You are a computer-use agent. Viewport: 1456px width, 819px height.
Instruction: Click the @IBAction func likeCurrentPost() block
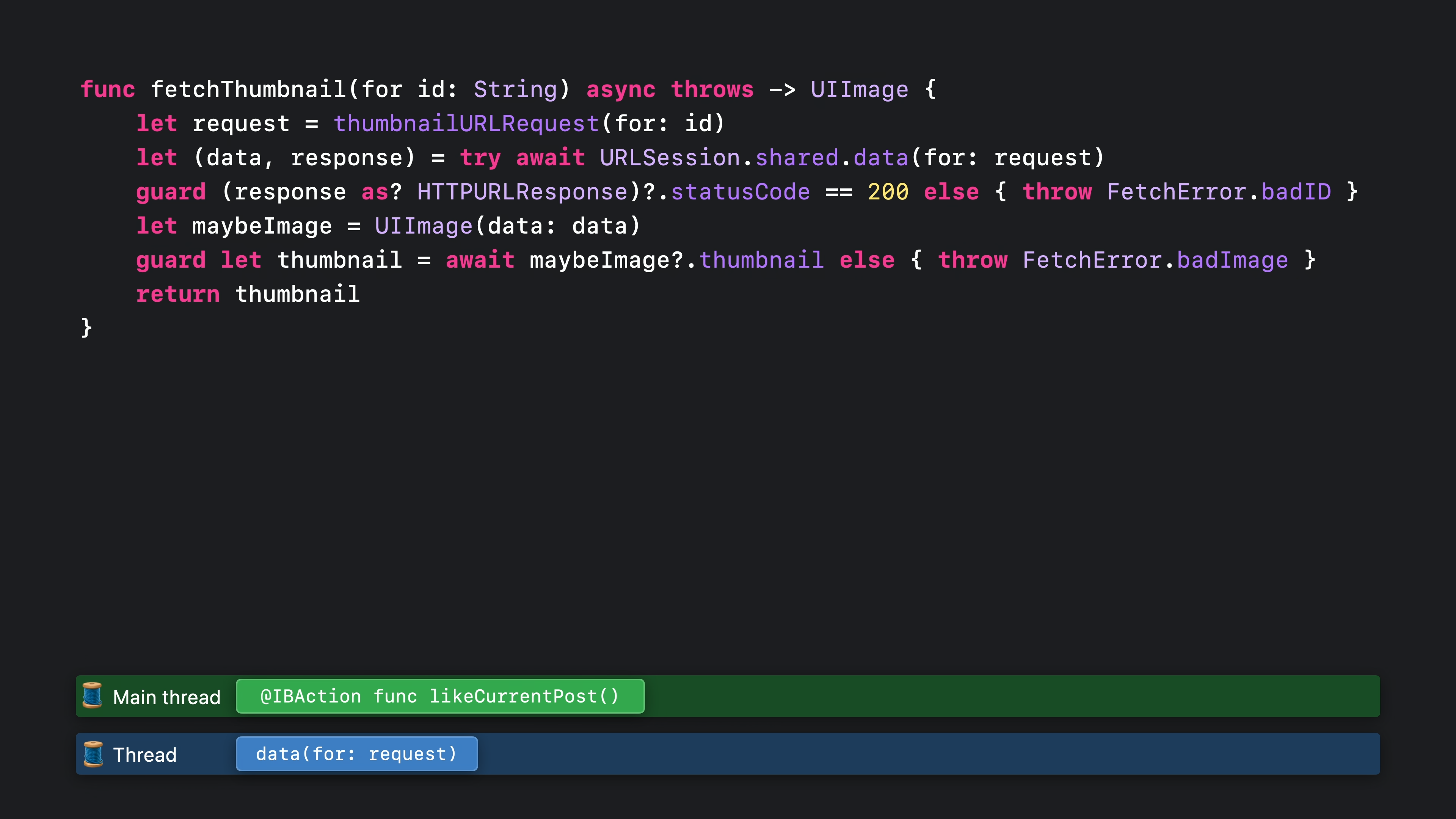coord(440,696)
